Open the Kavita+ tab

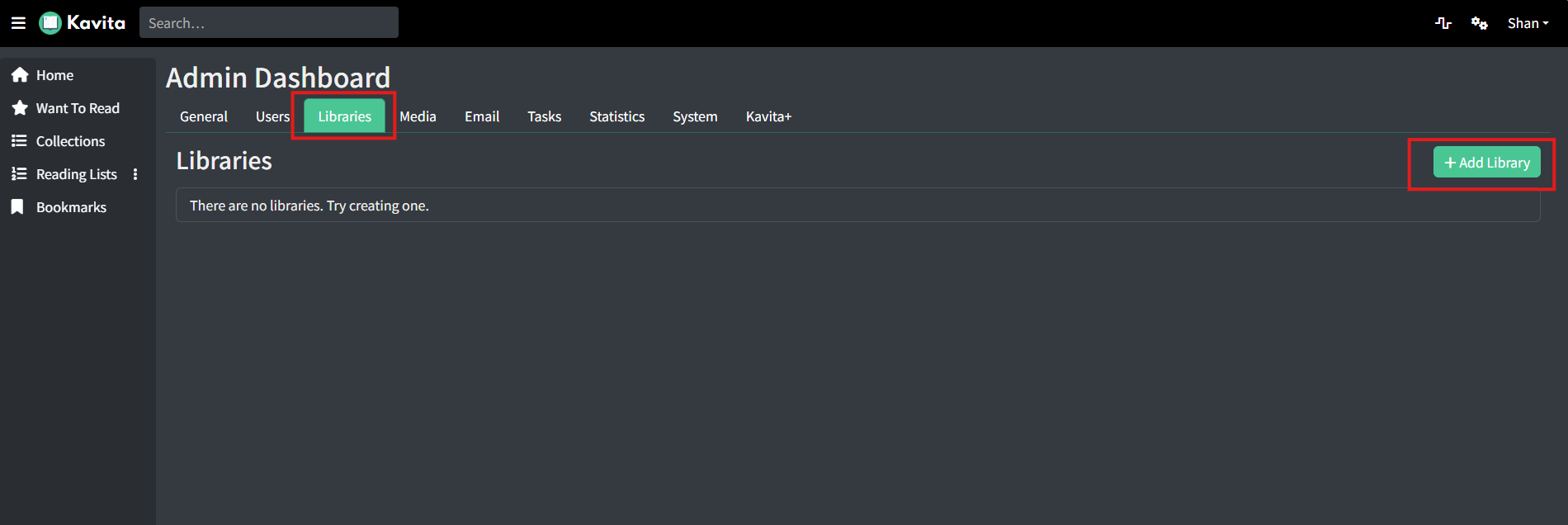[768, 116]
